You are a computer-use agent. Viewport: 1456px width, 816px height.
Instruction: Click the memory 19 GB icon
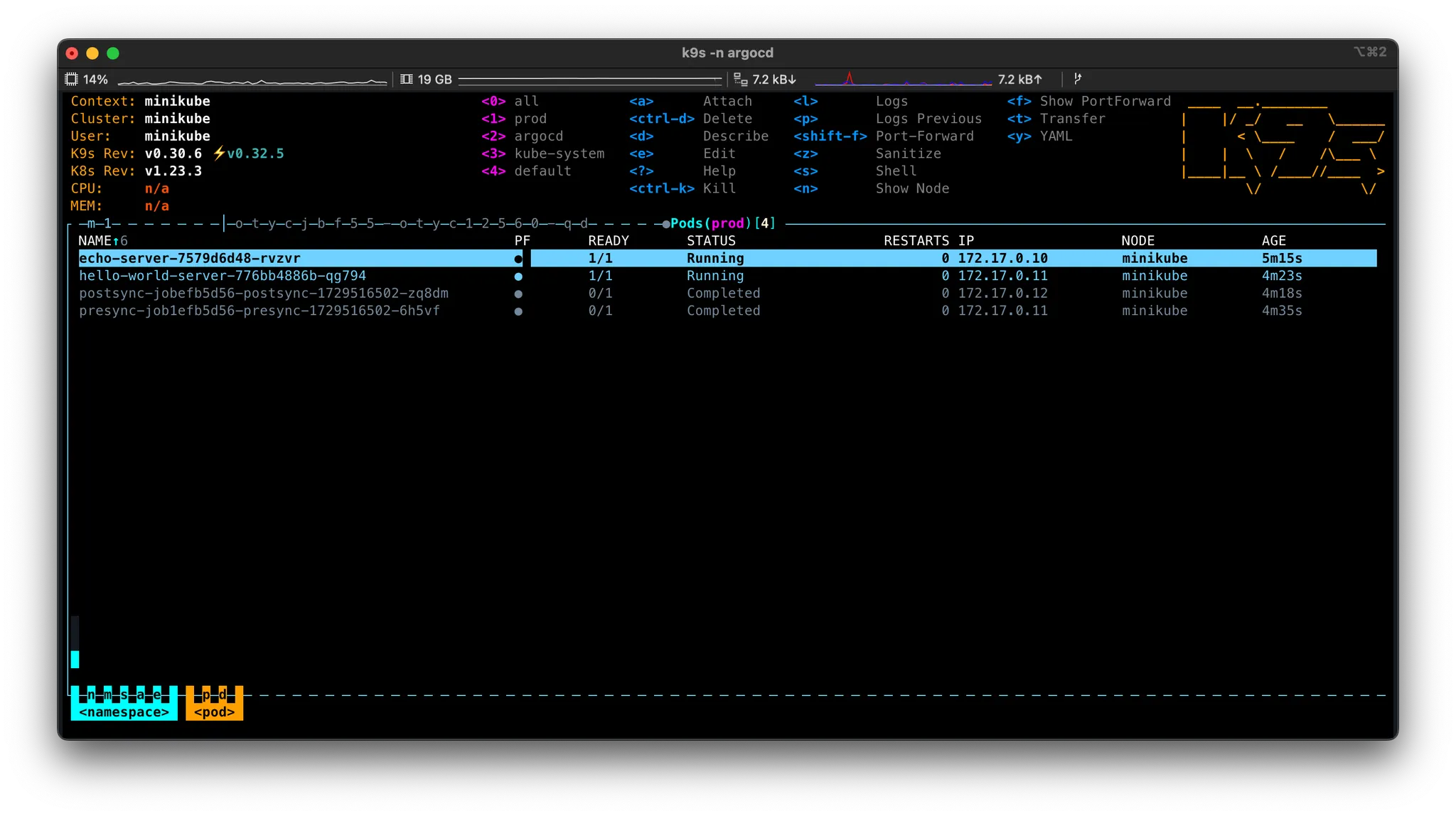click(x=407, y=80)
